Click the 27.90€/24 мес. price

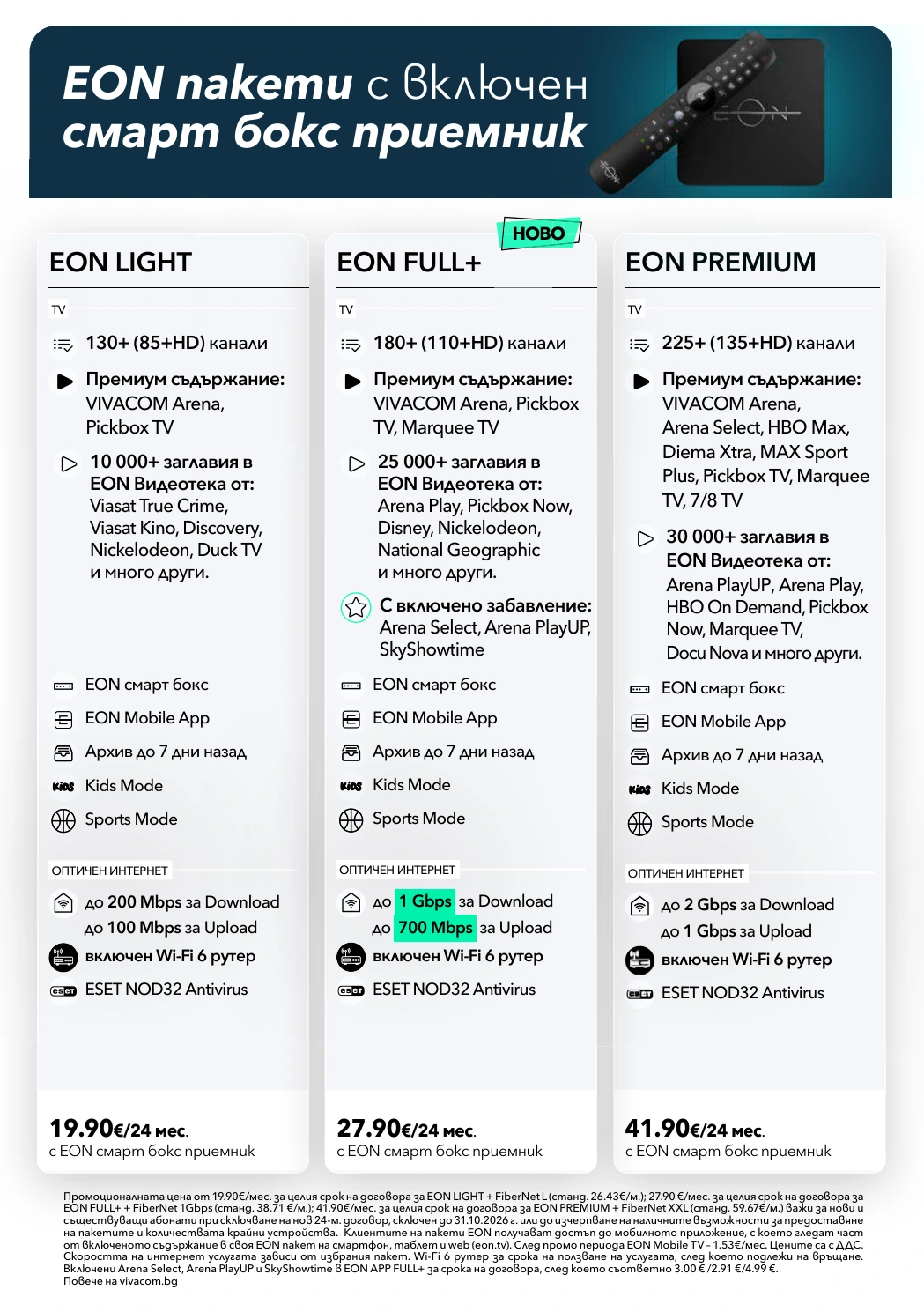pyautogui.click(x=406, y=1129)
